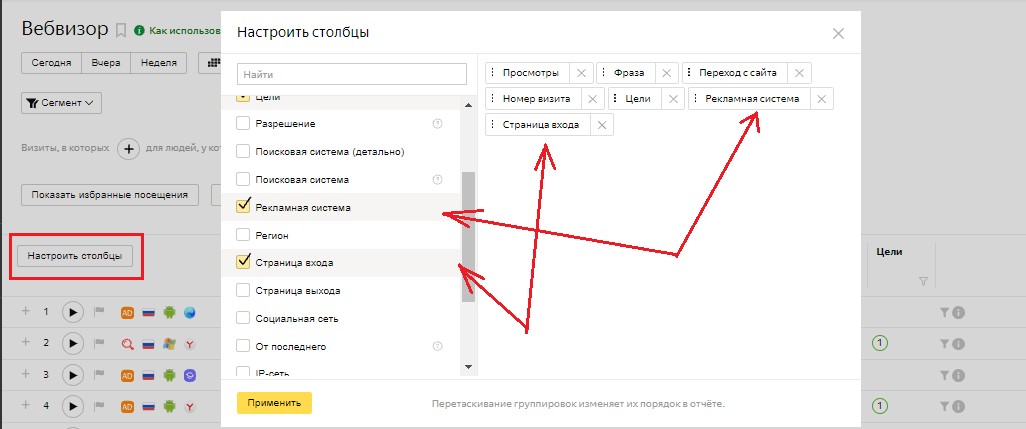Open the Сегмент dropdown

tap(61, 103)
